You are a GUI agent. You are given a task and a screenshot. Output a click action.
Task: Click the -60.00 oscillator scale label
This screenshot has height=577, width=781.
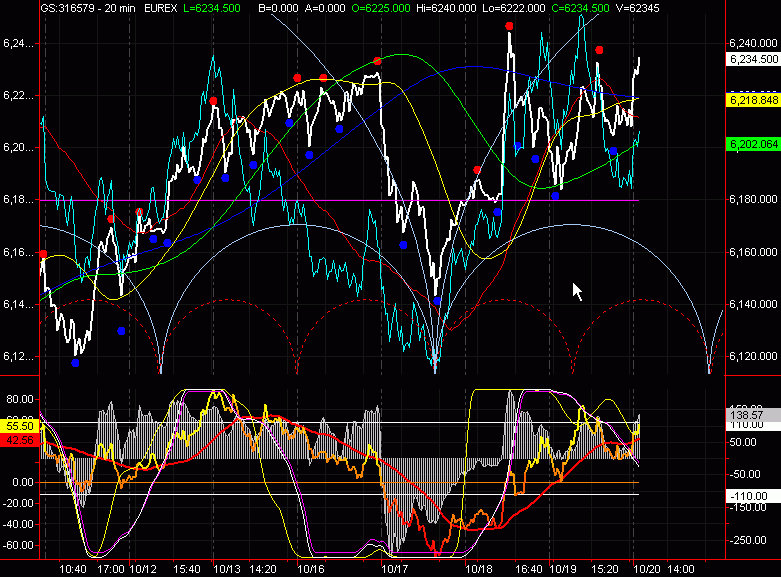click(18, 545)
